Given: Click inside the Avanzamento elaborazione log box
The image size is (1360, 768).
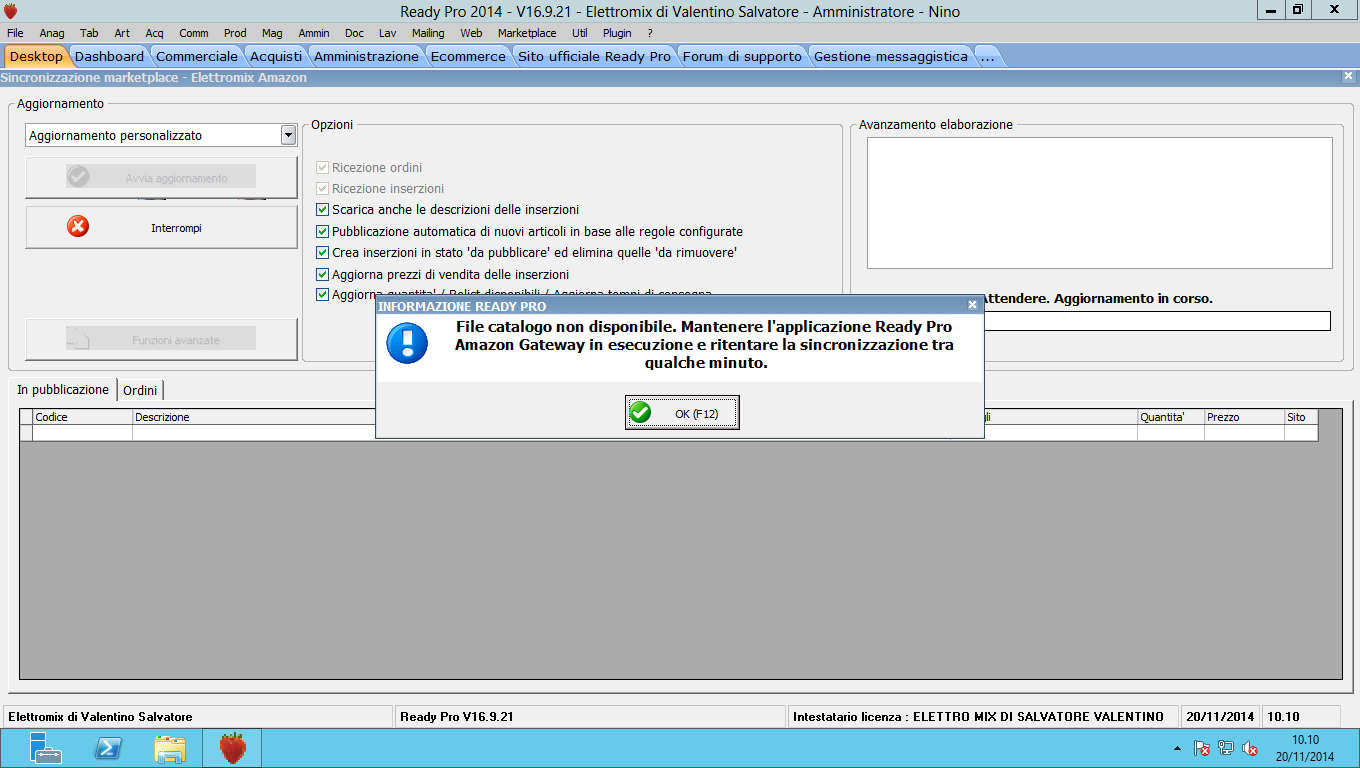Looking at the screenshot, I should (x=1099, y=203).
